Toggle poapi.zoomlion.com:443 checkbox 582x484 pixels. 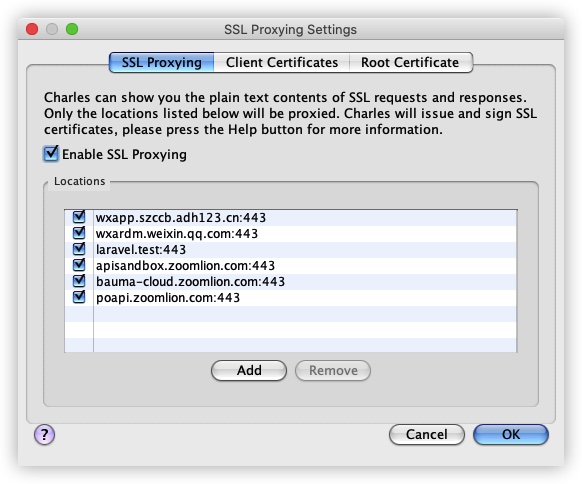(79, 297)
